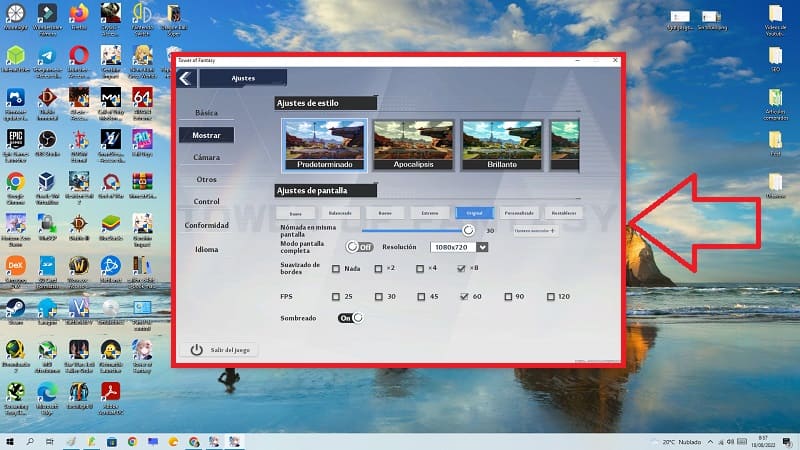Viewport: 800px width, 450px height.
Task: Select the Brillante style thumbnail
Action: pos(502,145)
